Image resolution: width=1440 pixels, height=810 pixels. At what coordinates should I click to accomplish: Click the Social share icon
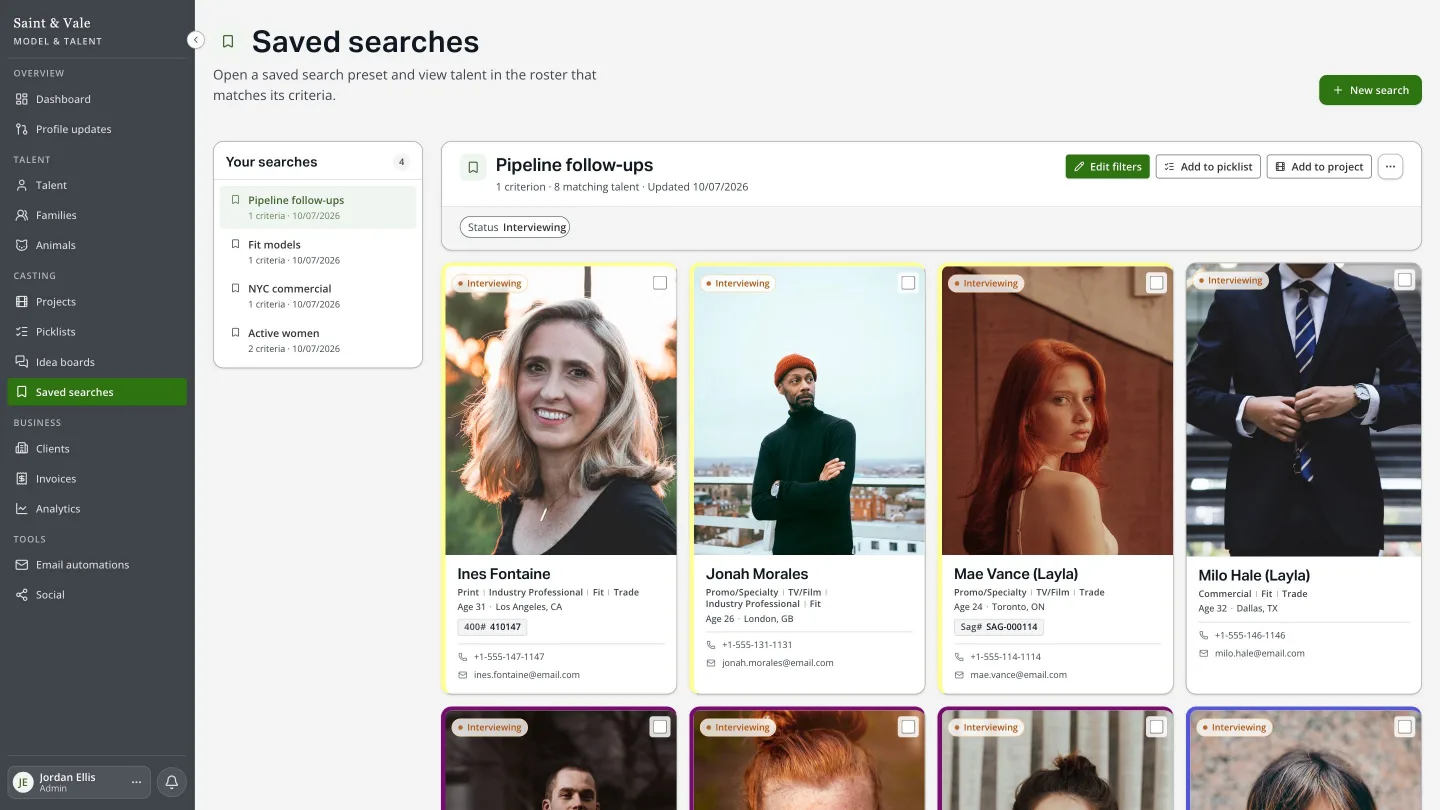22,595
